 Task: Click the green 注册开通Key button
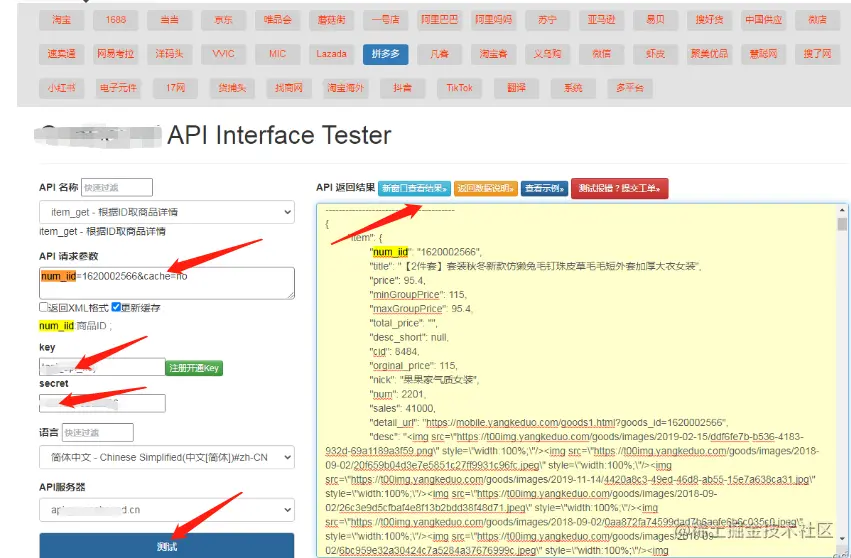click(x=194, y=368)
